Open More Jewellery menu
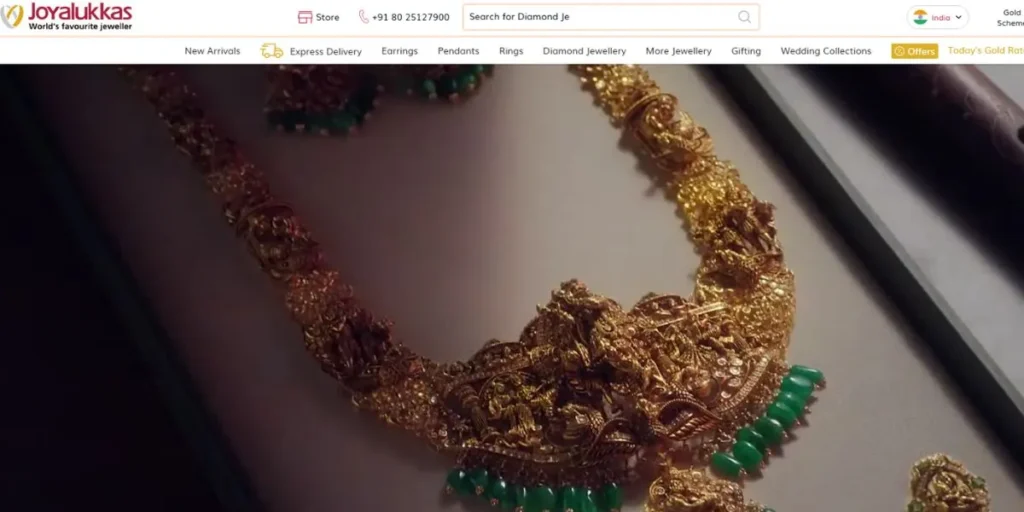This screenshot has height=512, width=1024. tap(679, 51)
